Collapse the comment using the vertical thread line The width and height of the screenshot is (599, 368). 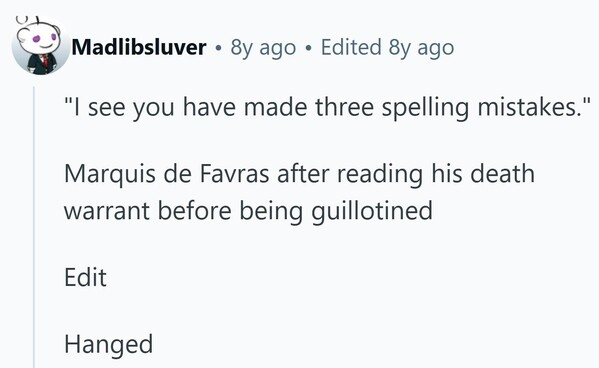34,227
